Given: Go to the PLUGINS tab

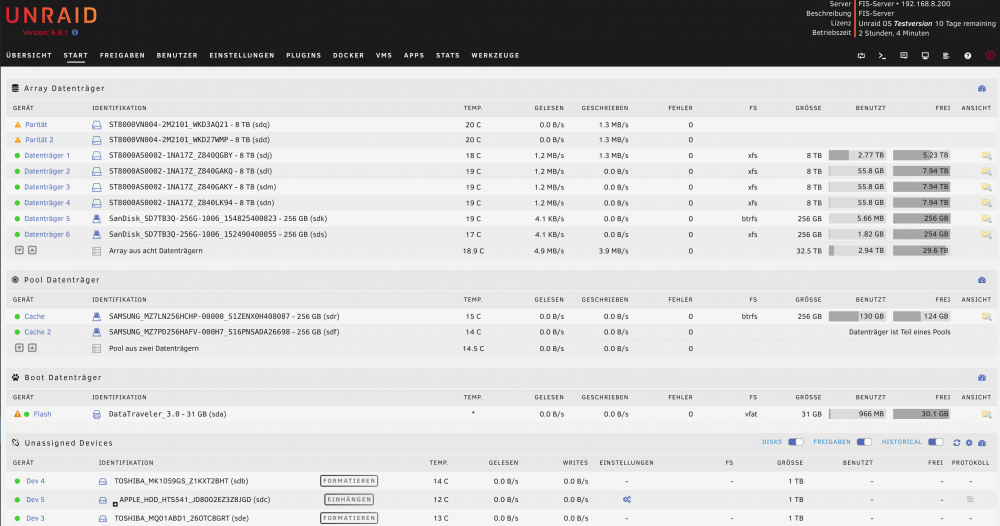Looking at the screenshot, I should (x=304, y=55).
